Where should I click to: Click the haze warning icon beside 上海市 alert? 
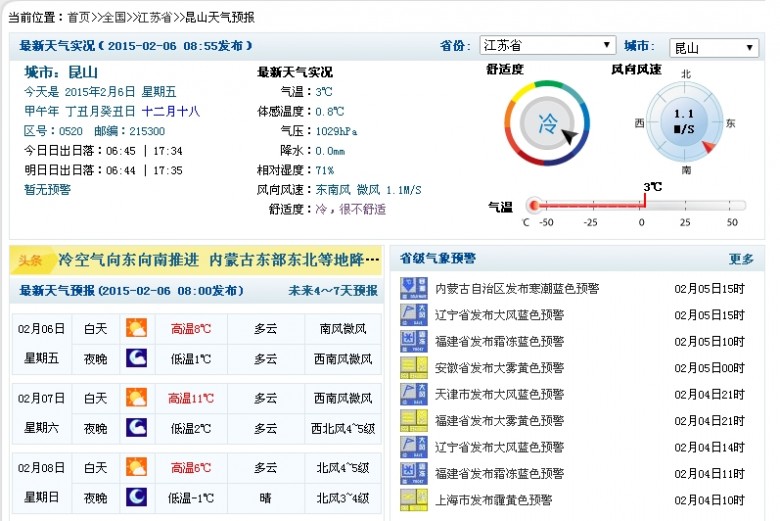point(413,499)
